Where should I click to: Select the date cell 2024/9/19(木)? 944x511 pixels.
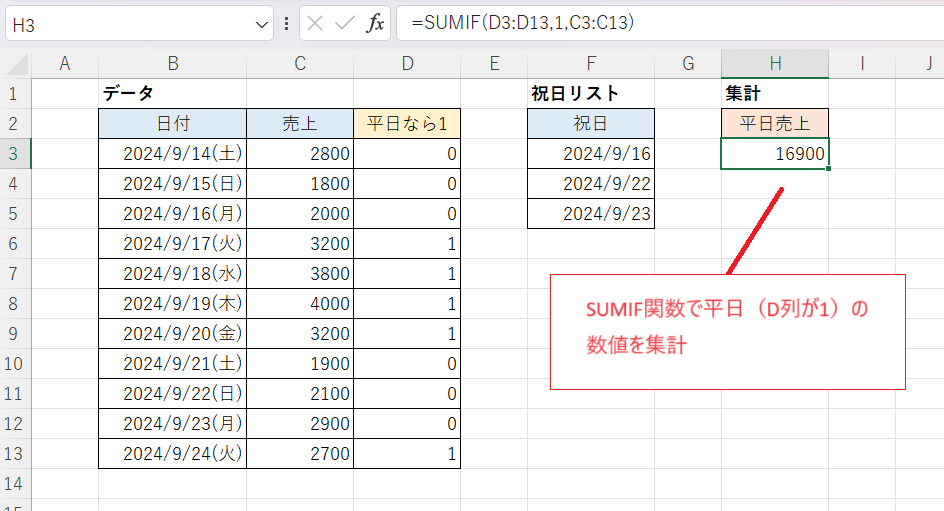(173, 304)
